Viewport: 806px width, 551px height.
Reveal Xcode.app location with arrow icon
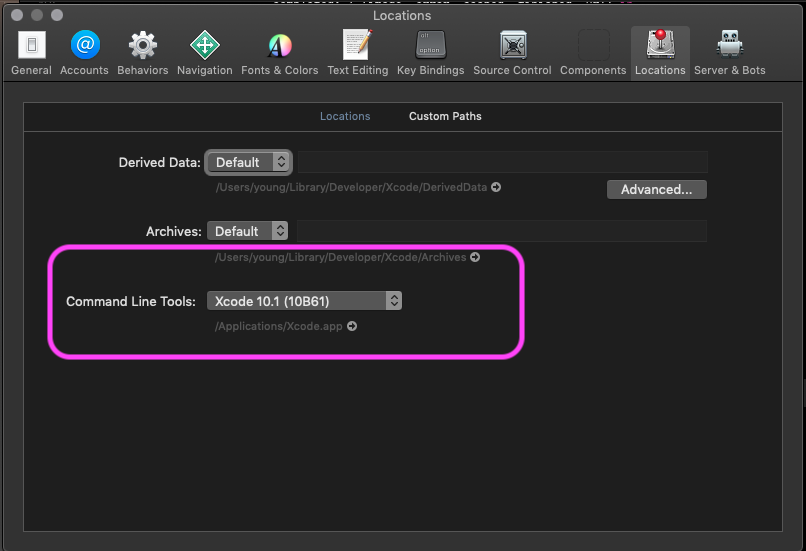click(352, 326)
